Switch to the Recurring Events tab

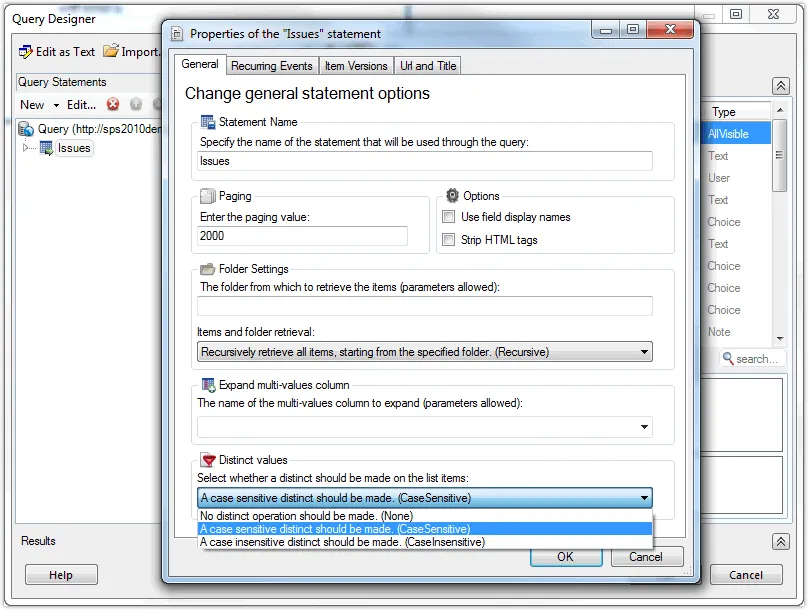click(271, 66)
